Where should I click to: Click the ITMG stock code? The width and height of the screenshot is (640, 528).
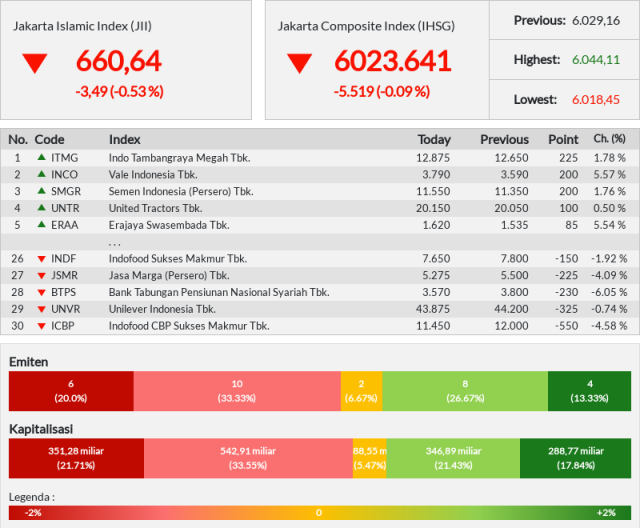[x=64, y=158]
